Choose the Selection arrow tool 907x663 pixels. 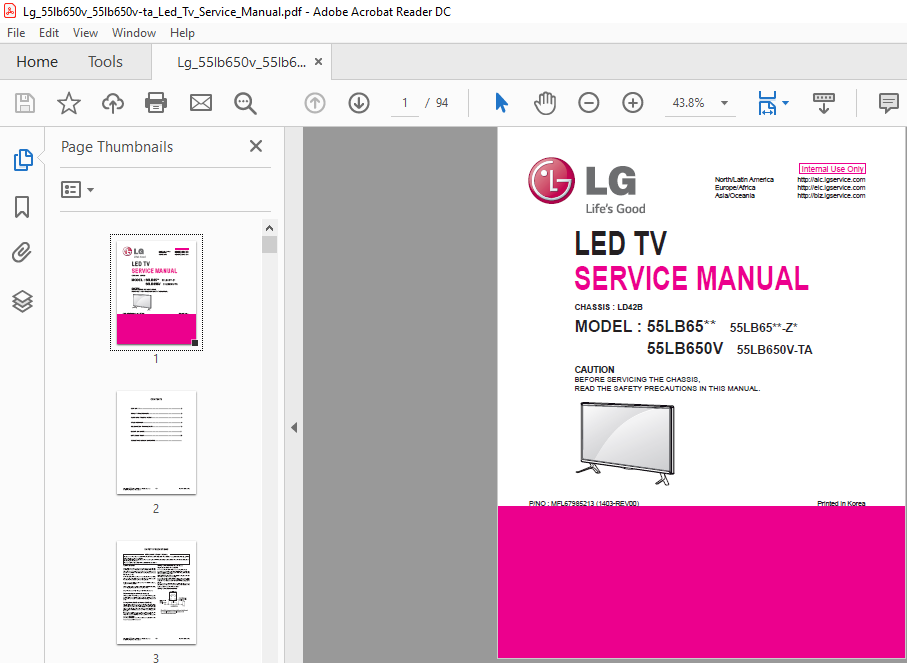click(x=501, y=103)
